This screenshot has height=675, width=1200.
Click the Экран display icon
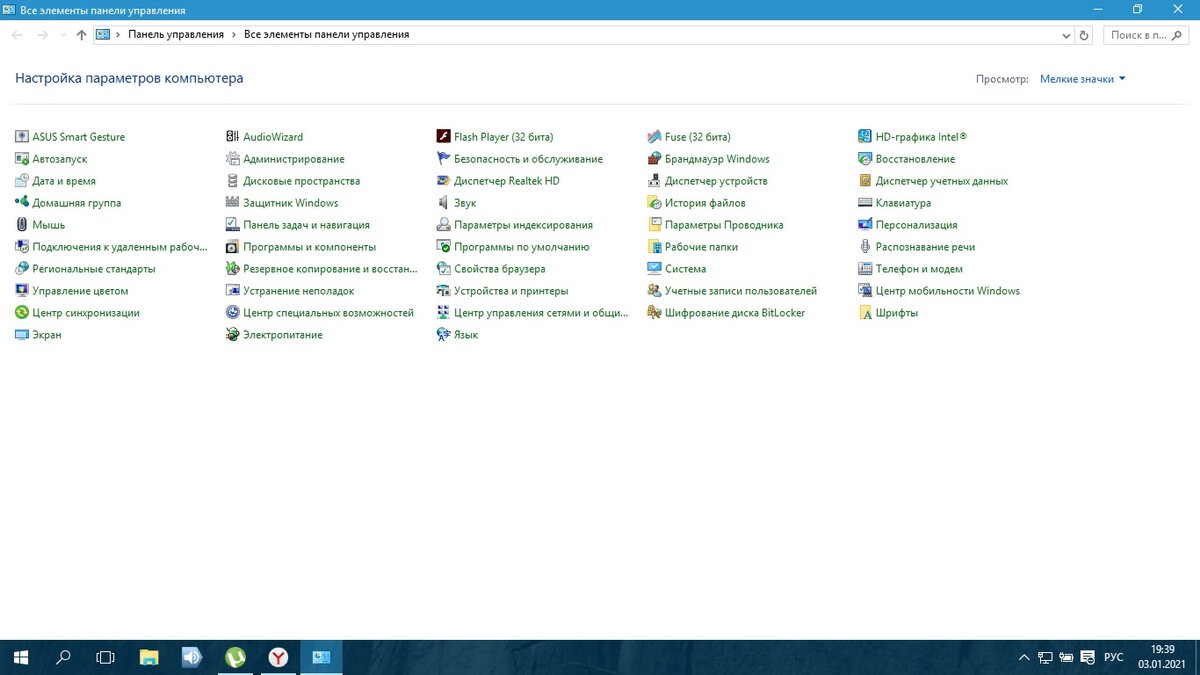[x=22, y=335]
